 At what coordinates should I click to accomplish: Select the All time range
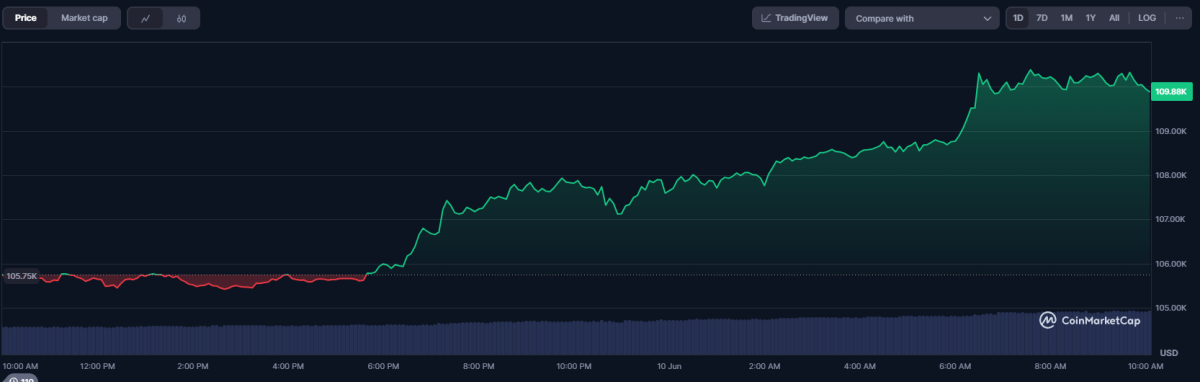(x=1114, y=18)
